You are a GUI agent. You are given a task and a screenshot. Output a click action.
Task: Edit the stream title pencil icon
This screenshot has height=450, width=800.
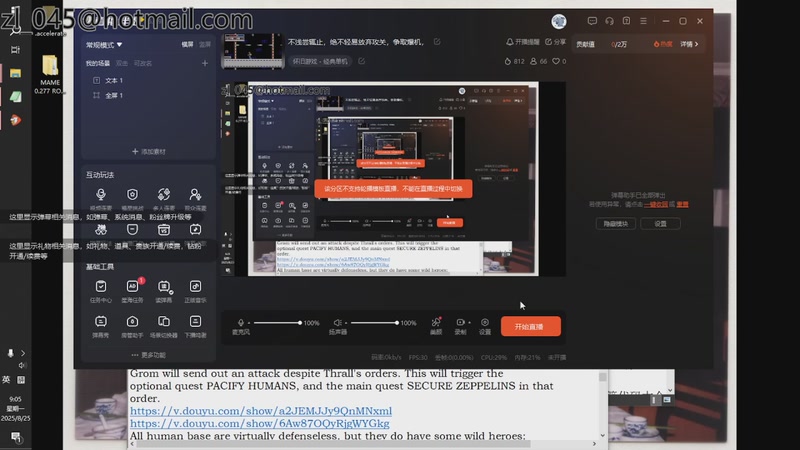click(437, 42)
